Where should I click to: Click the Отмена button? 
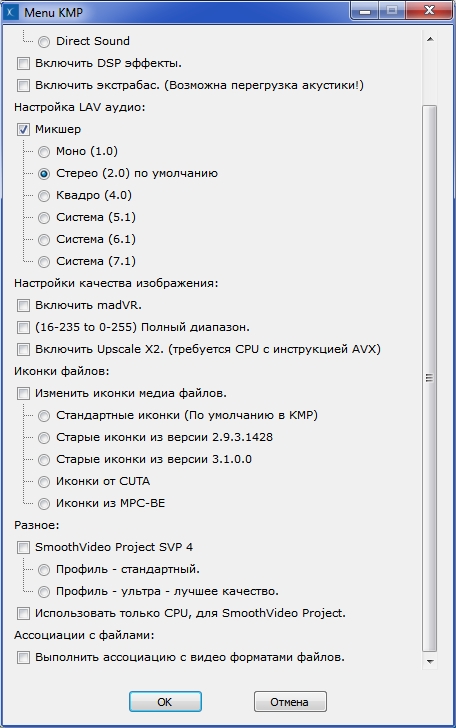pyautogui.click(x=290, y=702)
